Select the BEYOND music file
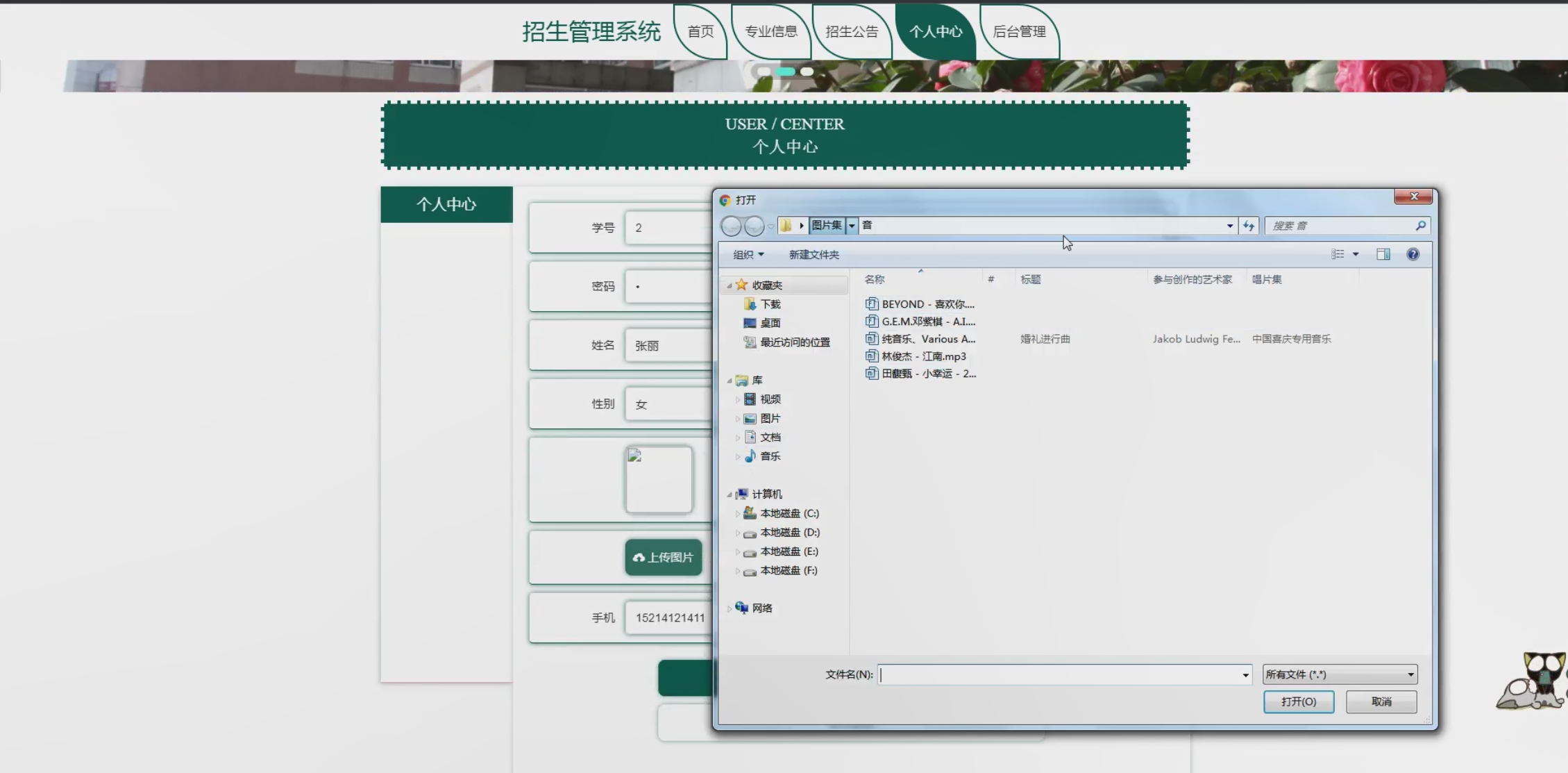Image resolution: width=1568 pixels, height=773 pixels. [927, 304]
